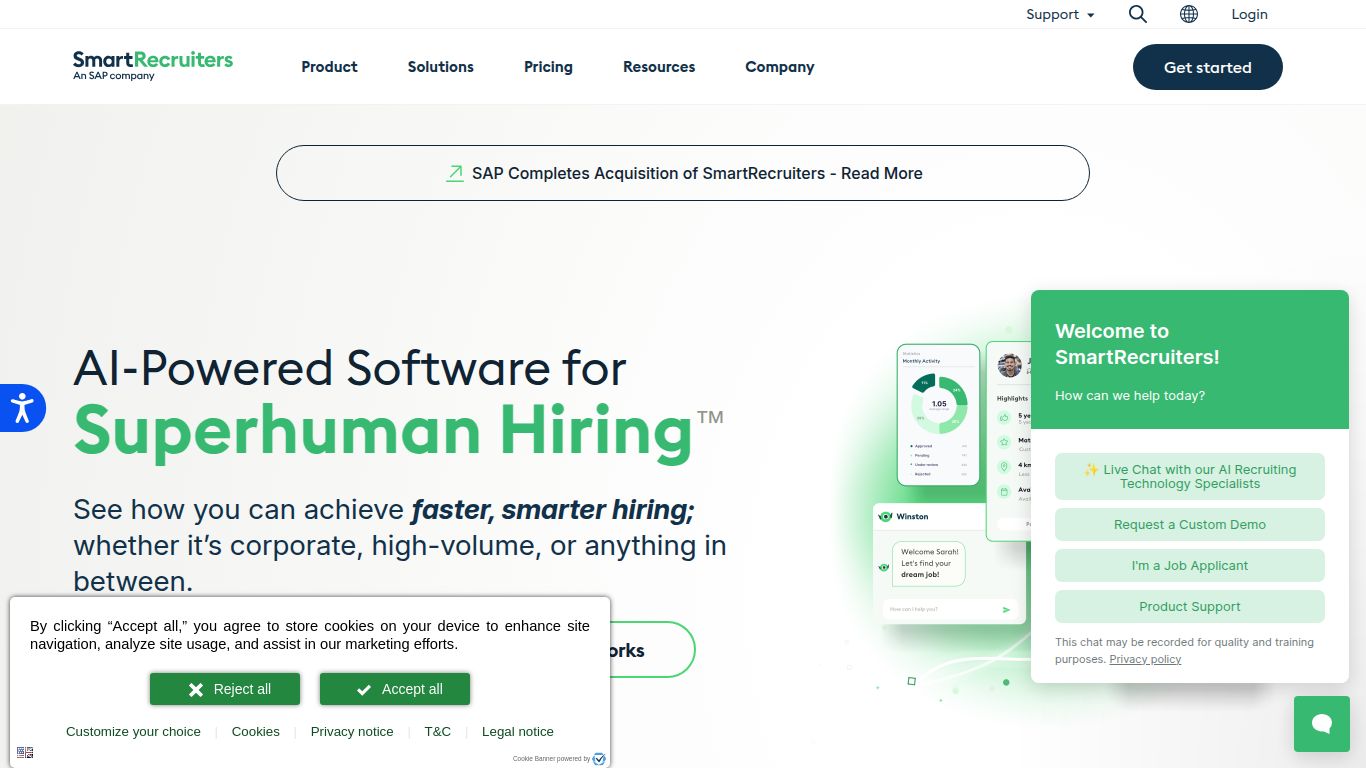The height and width of the screenshot is (768, 1366).
Task: Open the Privacy policy link in chat widget
Action: 1145,659
